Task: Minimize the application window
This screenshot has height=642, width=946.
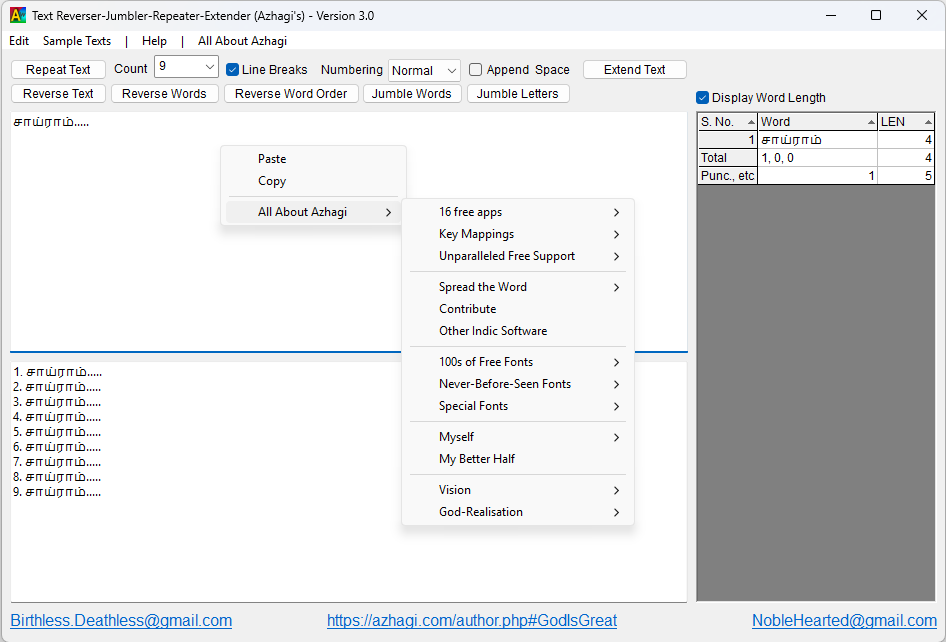Action: (830, 16)
